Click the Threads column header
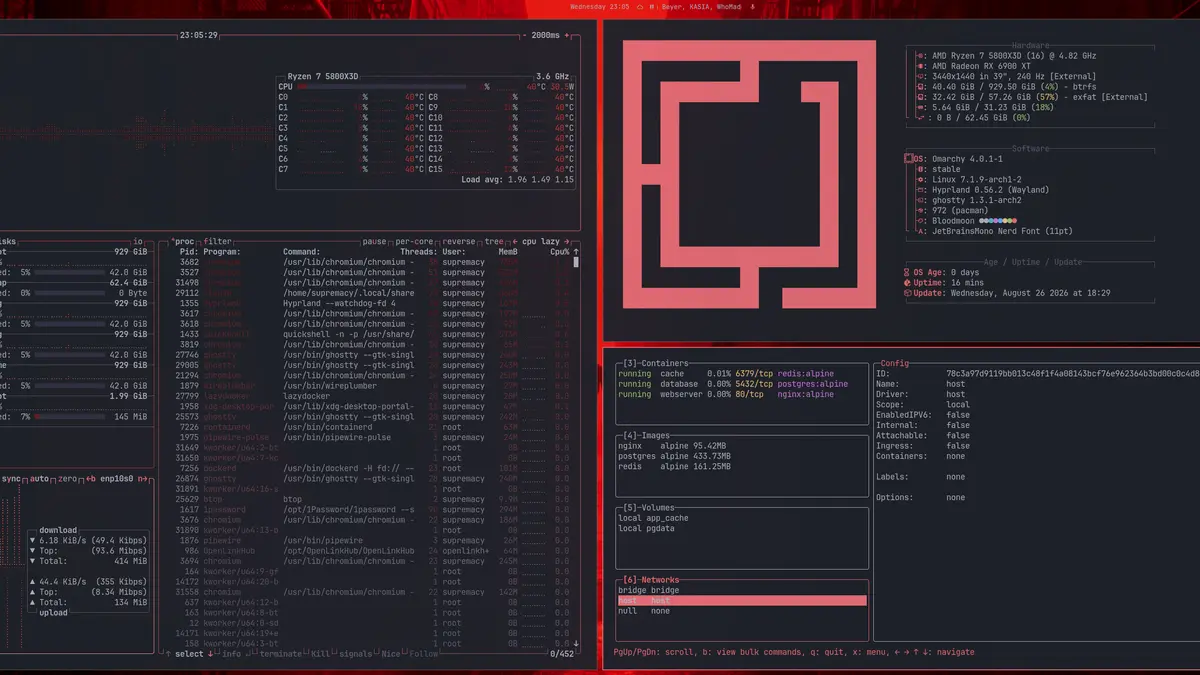Image resolution: width=1200 pixels, height=675 pixels. click(x=419, y=252)
